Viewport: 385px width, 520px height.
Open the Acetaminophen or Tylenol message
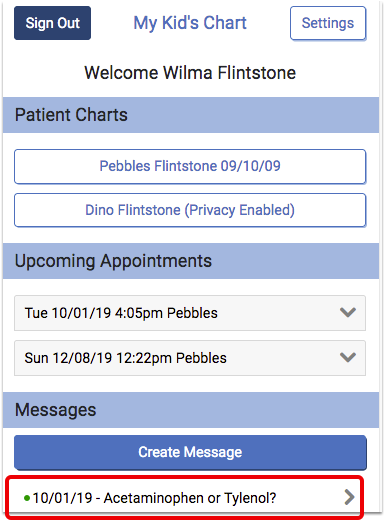(x=184, y=498)
